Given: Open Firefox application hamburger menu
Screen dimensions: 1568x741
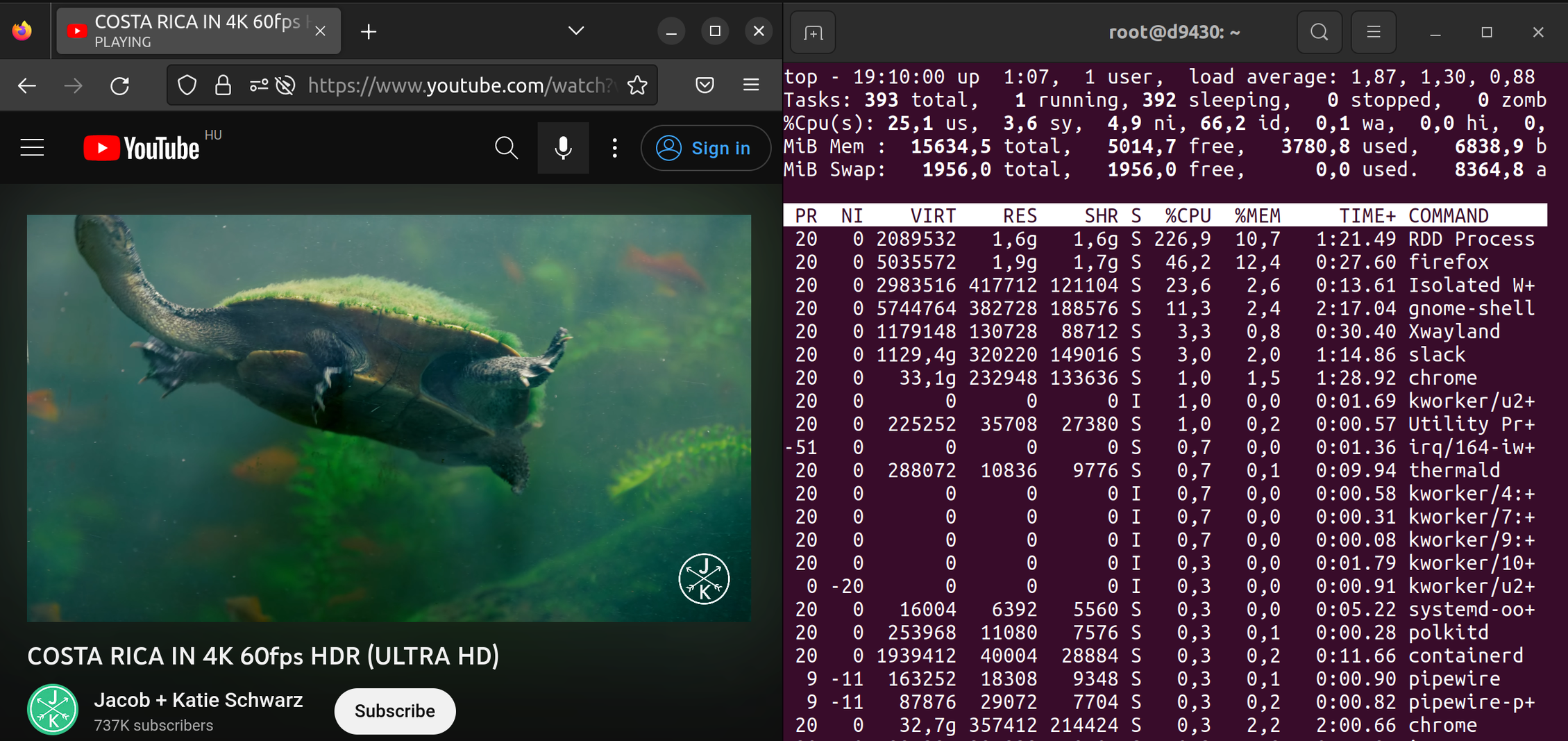Looking at the screenshot, I should coord(751,85).
